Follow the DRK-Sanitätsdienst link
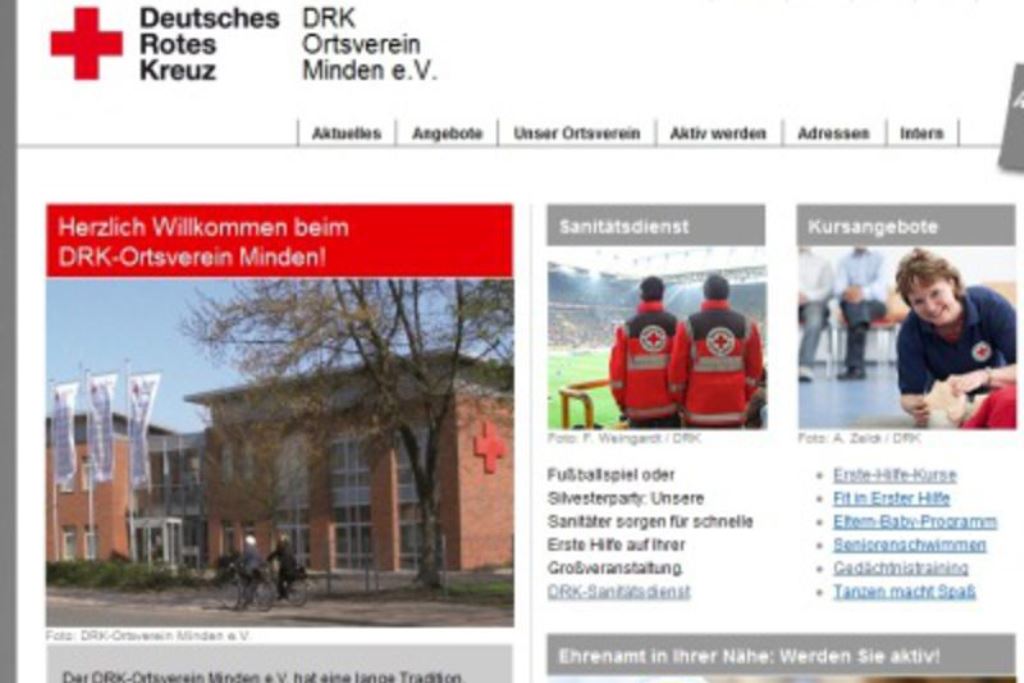The width and height of the screenshot is (1024, 683). pos(618,592)
